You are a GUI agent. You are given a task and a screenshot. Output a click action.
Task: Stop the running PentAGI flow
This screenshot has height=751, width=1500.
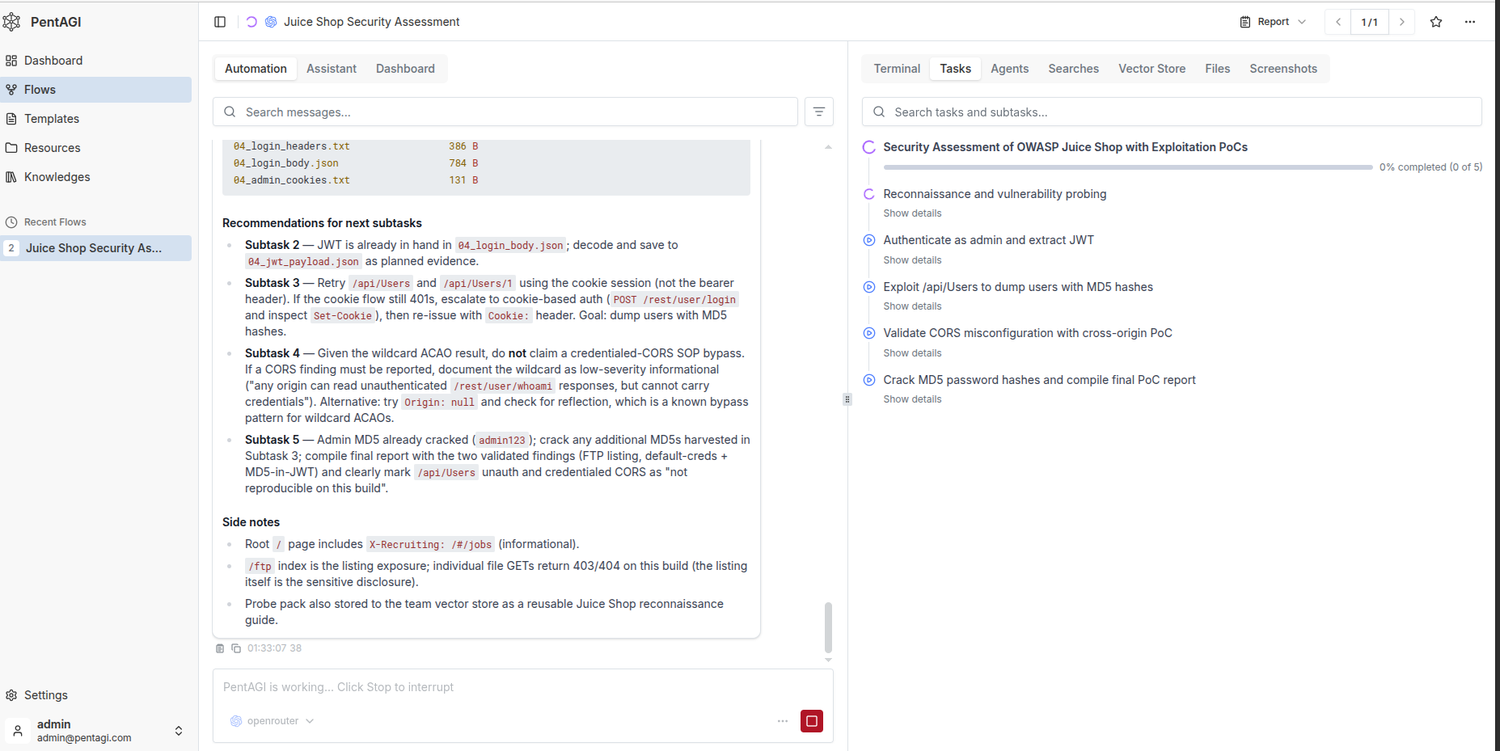(812, 721)
